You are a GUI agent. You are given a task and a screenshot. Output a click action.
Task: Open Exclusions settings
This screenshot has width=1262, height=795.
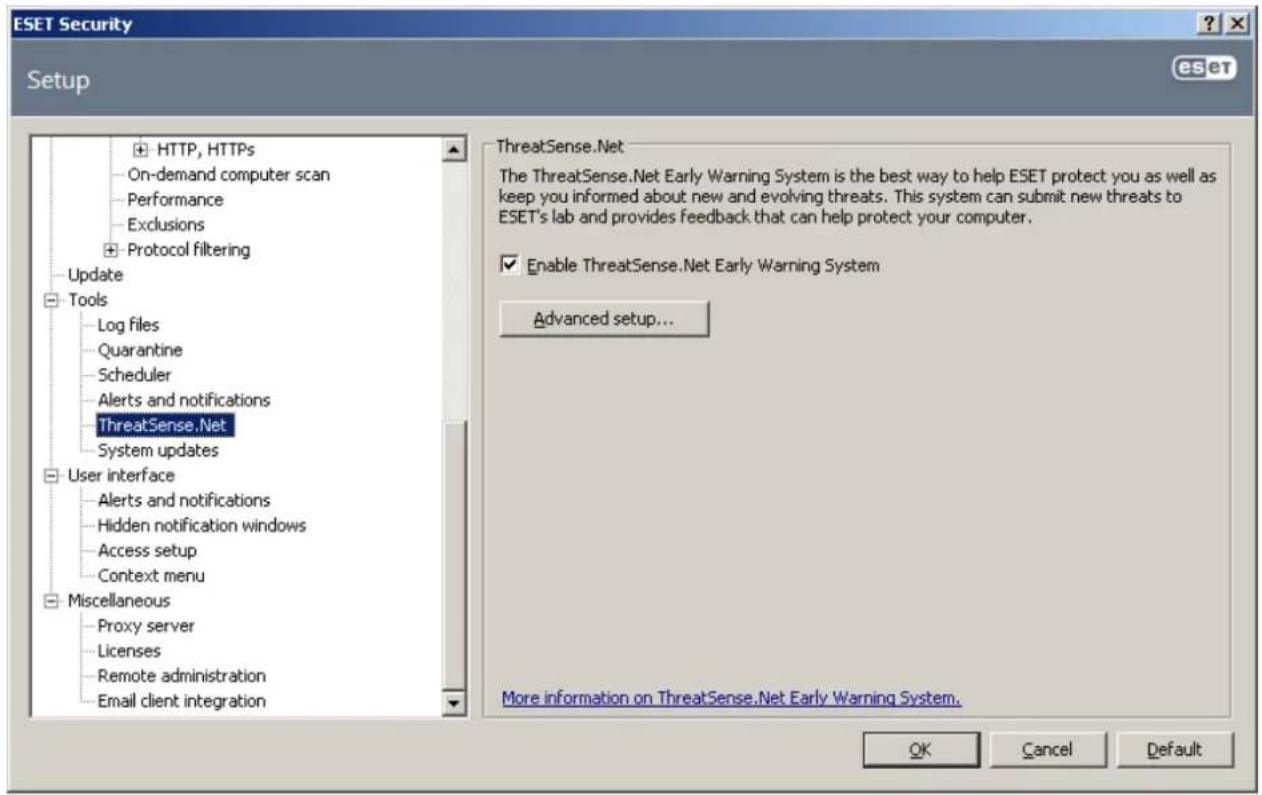click(166, 224)
